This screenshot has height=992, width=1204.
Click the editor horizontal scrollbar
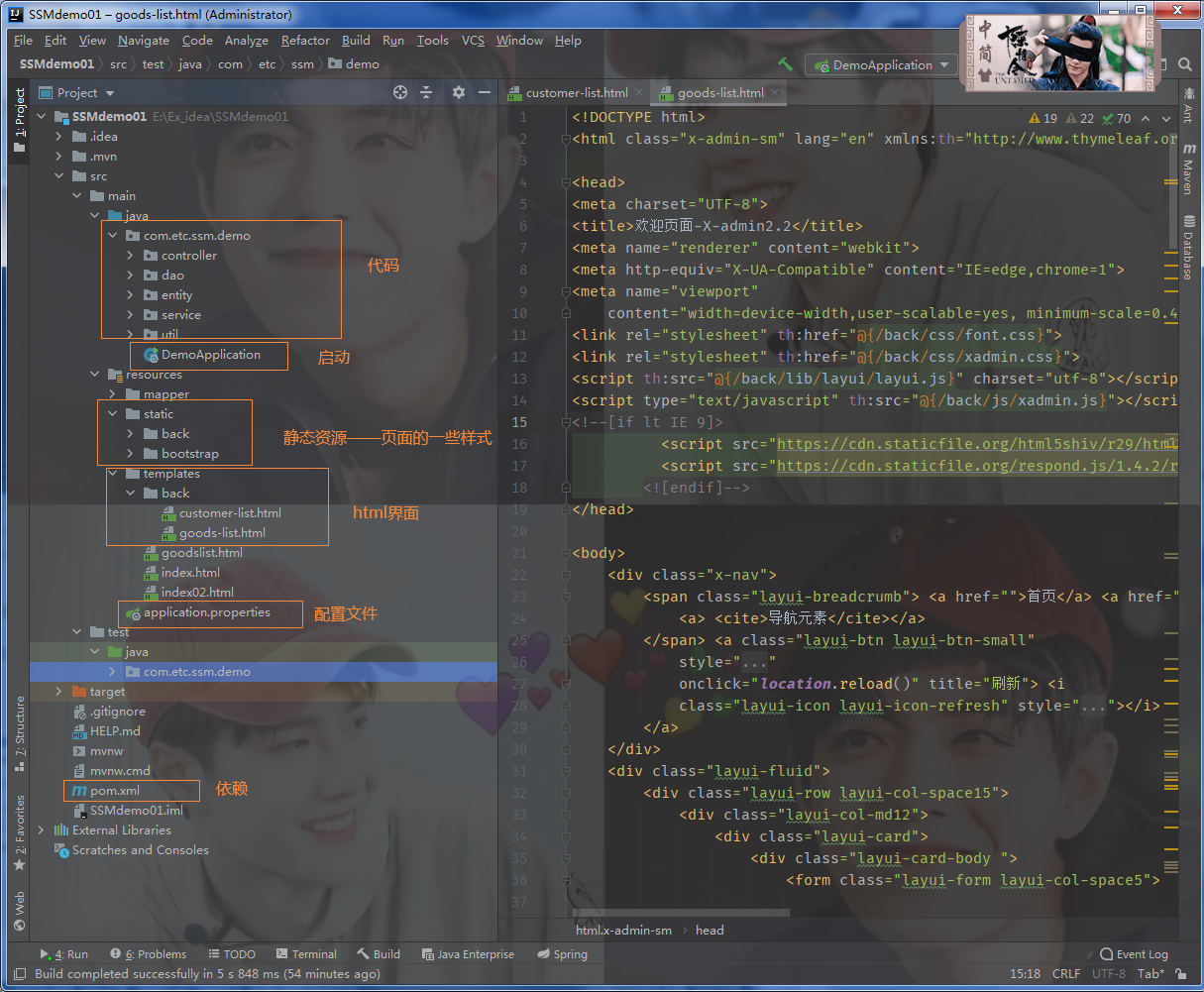[682, 912]
